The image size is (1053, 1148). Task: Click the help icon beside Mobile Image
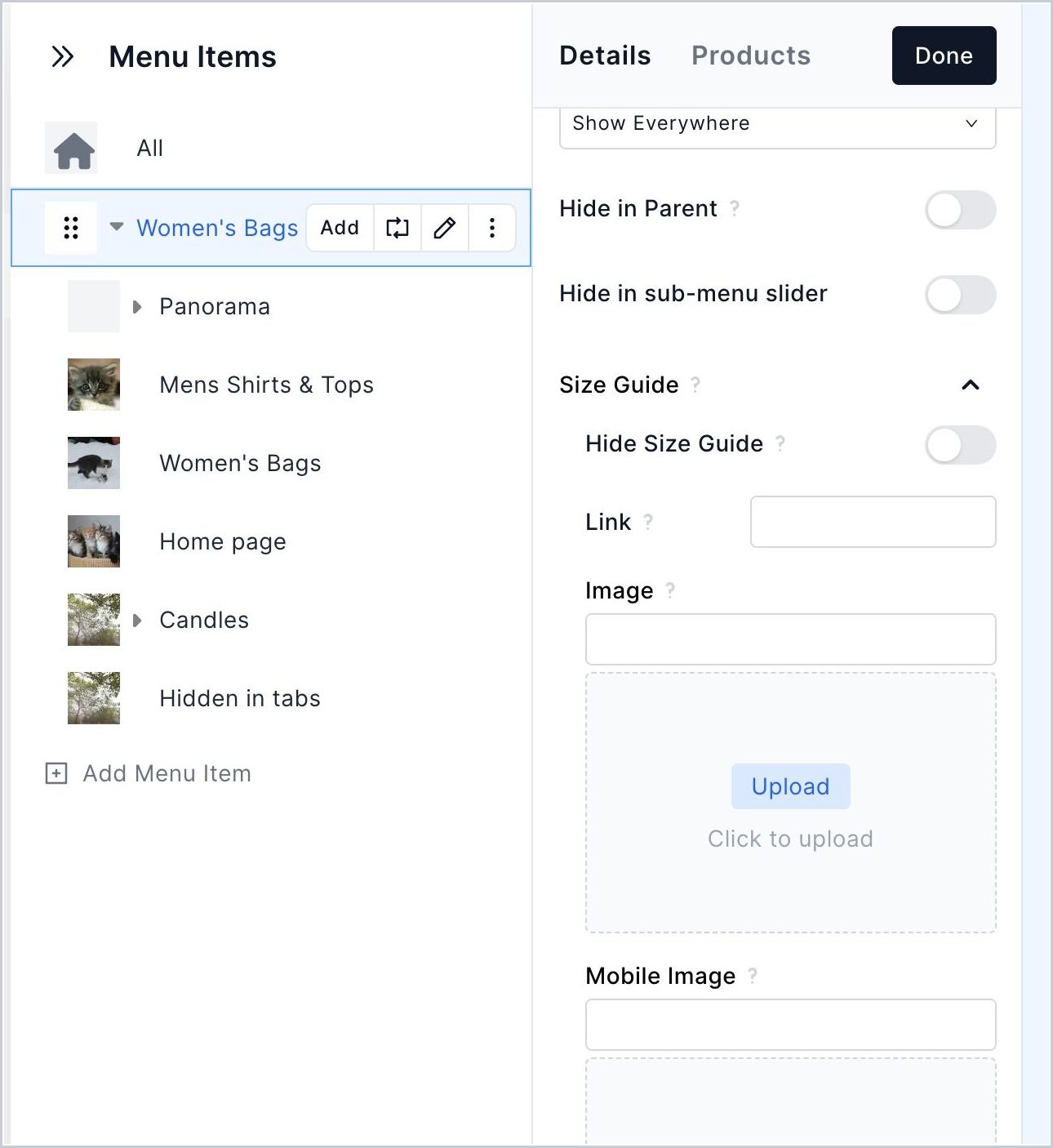pyautogui.click(x=753, y=976)
